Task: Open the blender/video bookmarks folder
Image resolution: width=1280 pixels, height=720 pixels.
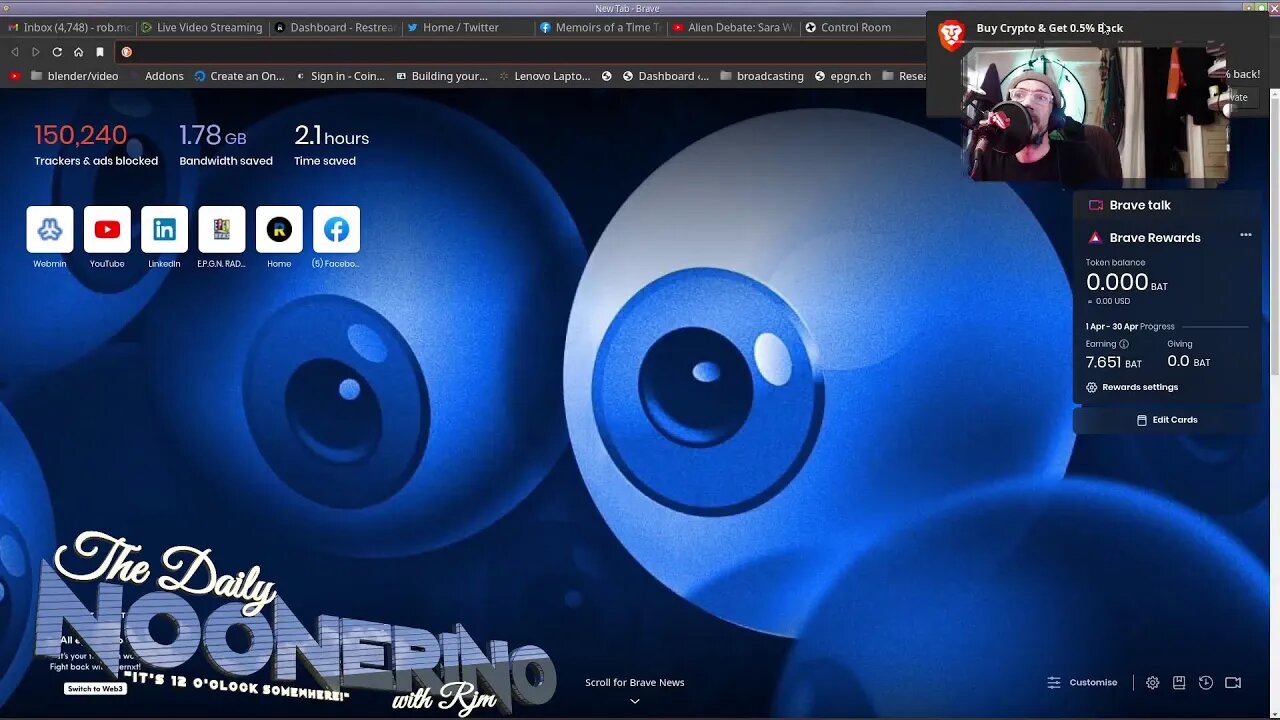Action: click(74, 76)
